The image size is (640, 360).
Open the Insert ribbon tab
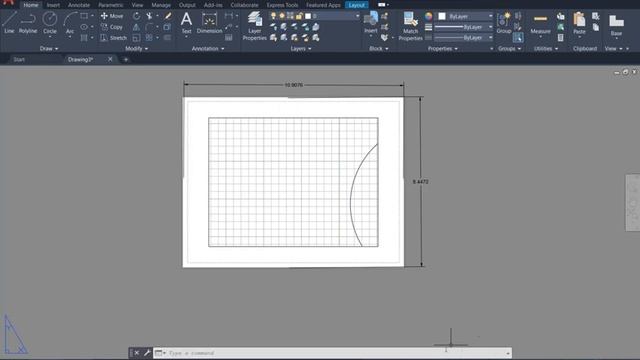coord(53,5)
